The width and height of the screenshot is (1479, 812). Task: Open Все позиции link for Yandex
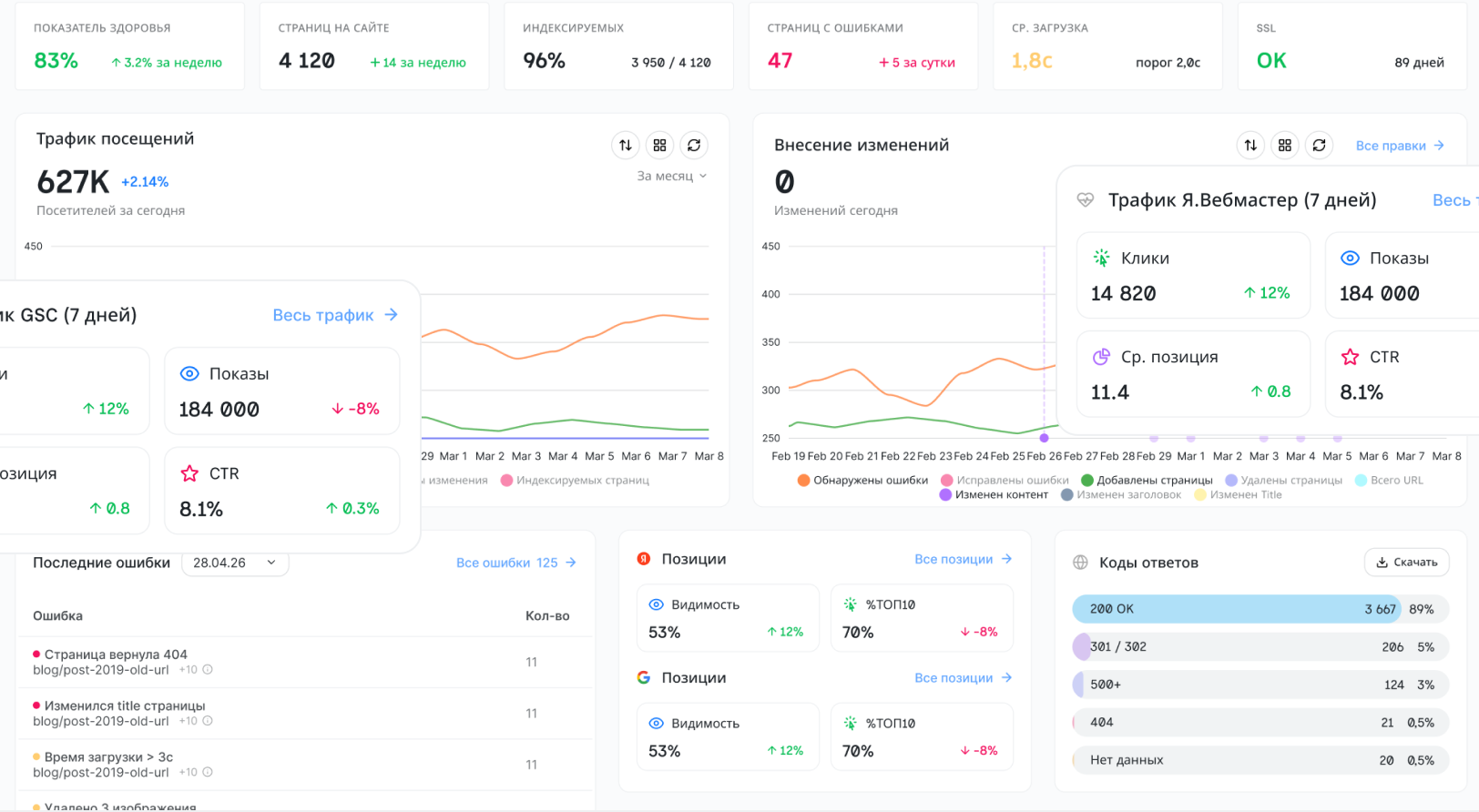click(964, 559)
